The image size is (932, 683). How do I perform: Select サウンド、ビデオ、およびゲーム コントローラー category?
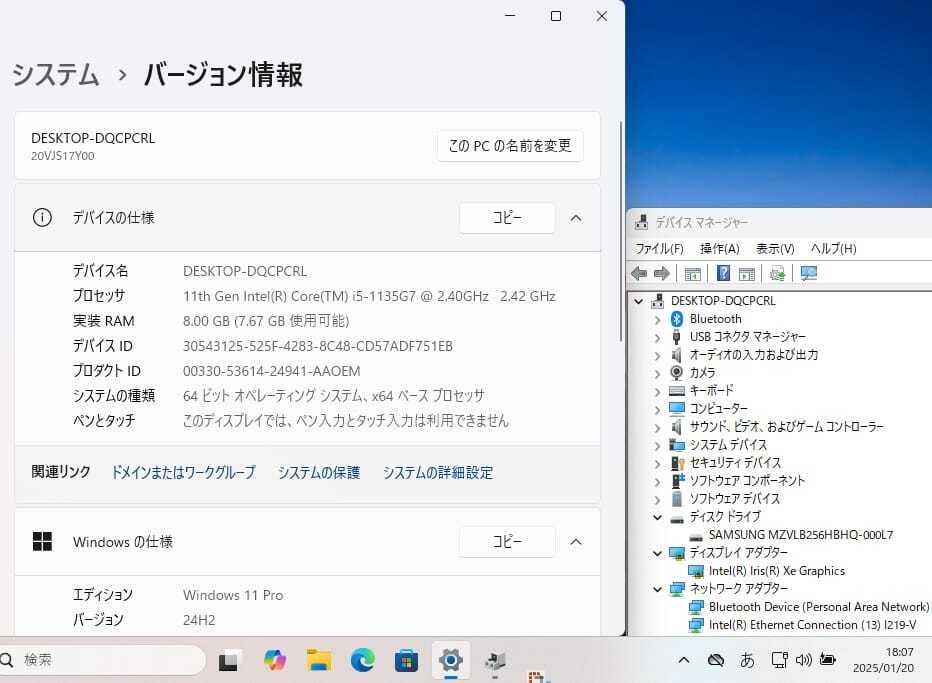pos(786,427)
